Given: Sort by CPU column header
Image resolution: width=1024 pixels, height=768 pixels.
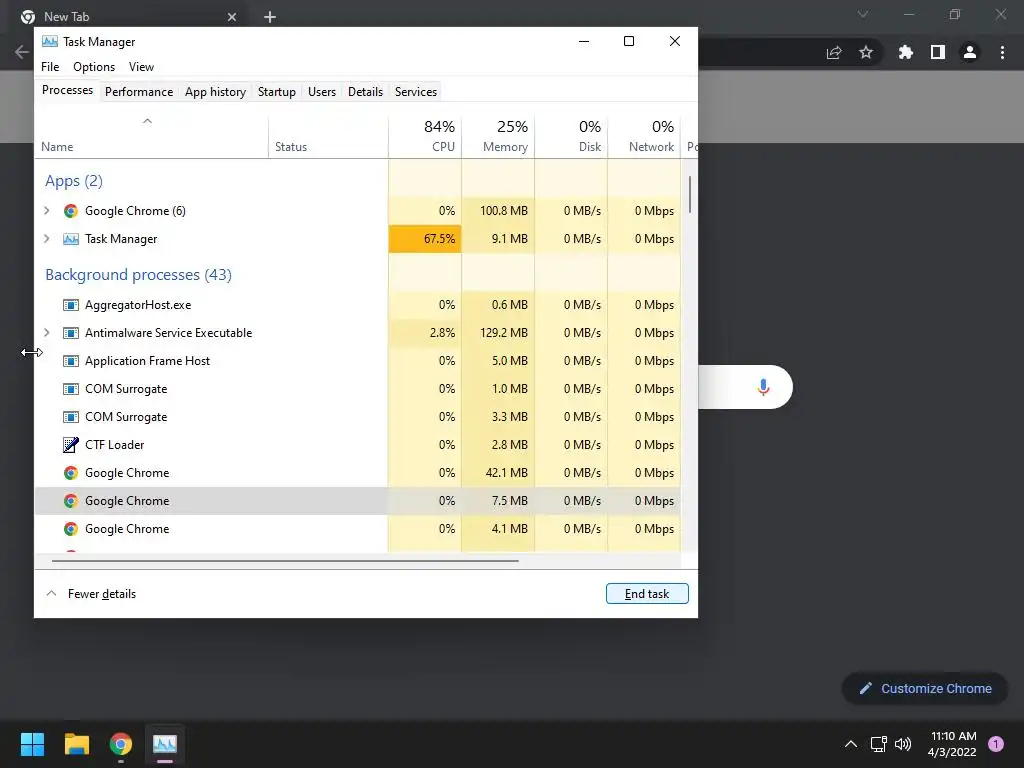Looking at the screenshot, I should coord(425,136).
